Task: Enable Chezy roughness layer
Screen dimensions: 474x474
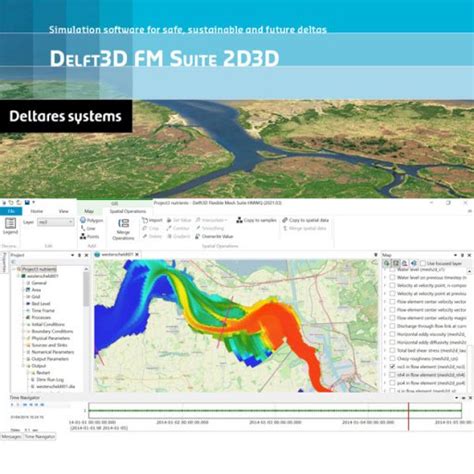Action: [392, 358]
